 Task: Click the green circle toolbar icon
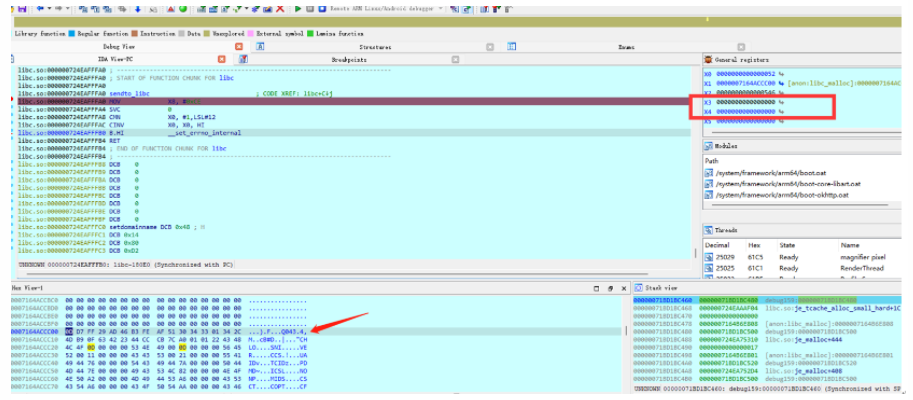[x=183, y=9]
